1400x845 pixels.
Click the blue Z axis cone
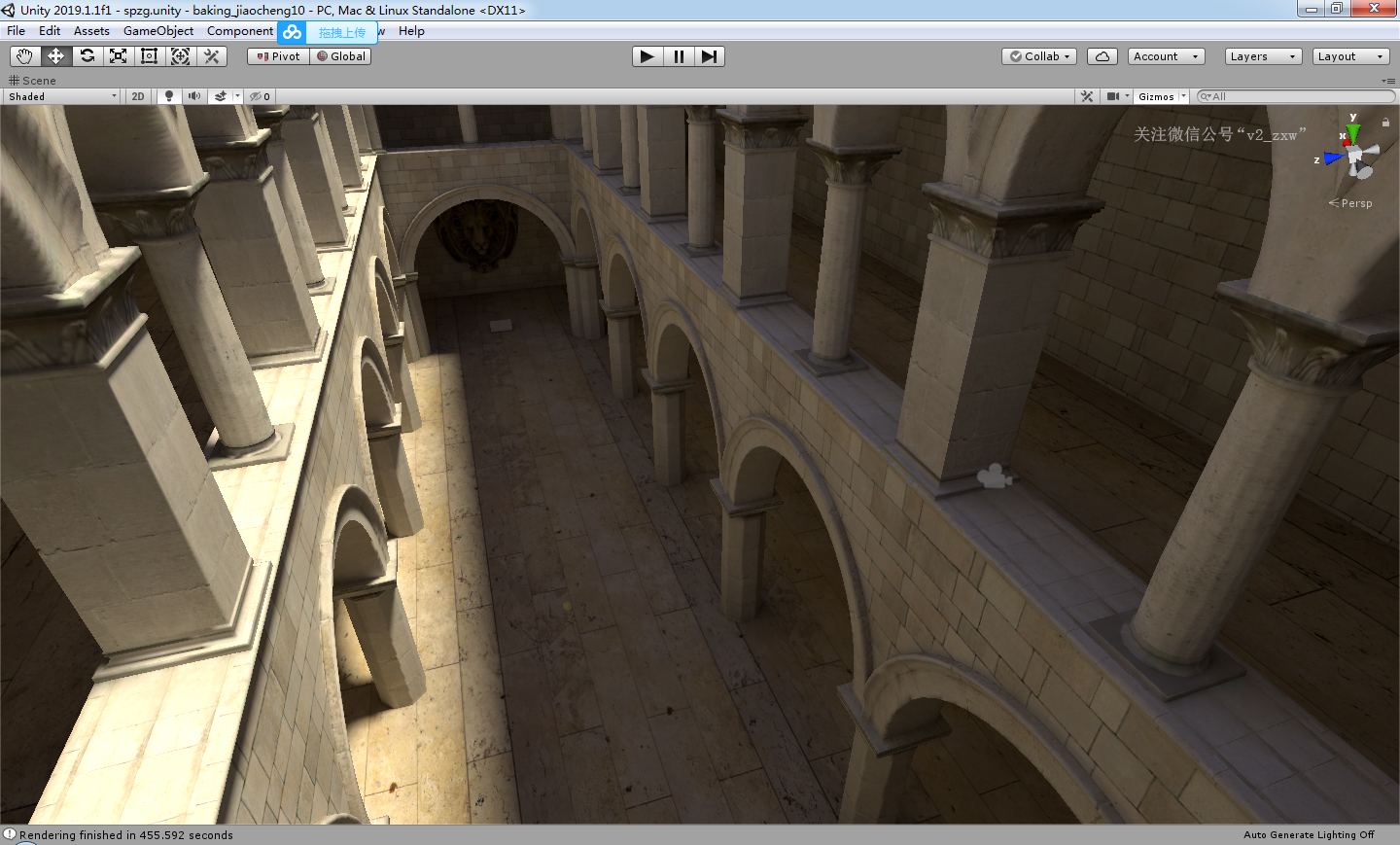pos(1332,158)
